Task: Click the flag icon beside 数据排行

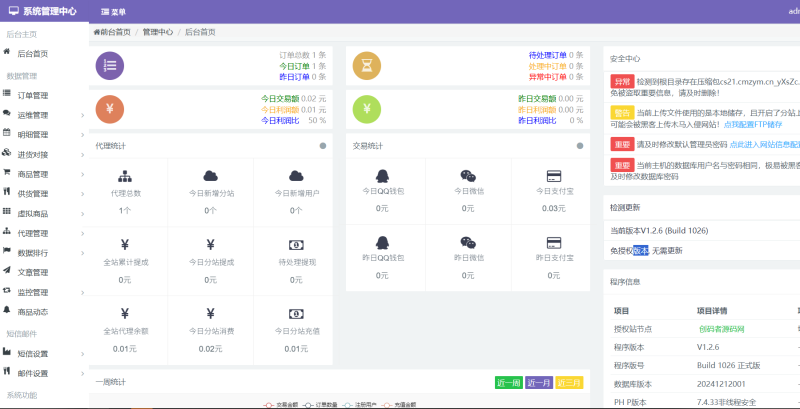Action: 7,250
